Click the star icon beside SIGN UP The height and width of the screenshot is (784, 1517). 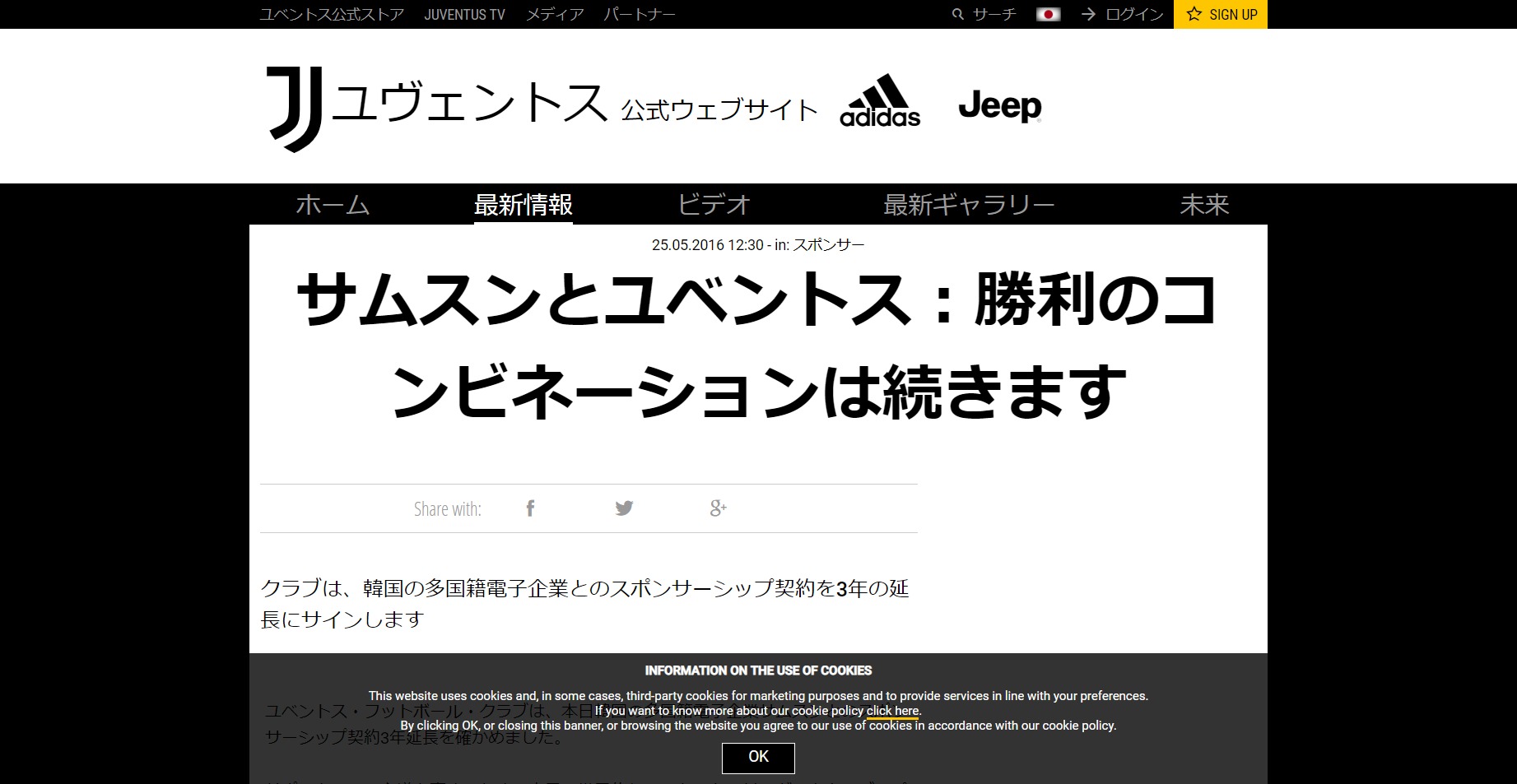coord(1194,14)
